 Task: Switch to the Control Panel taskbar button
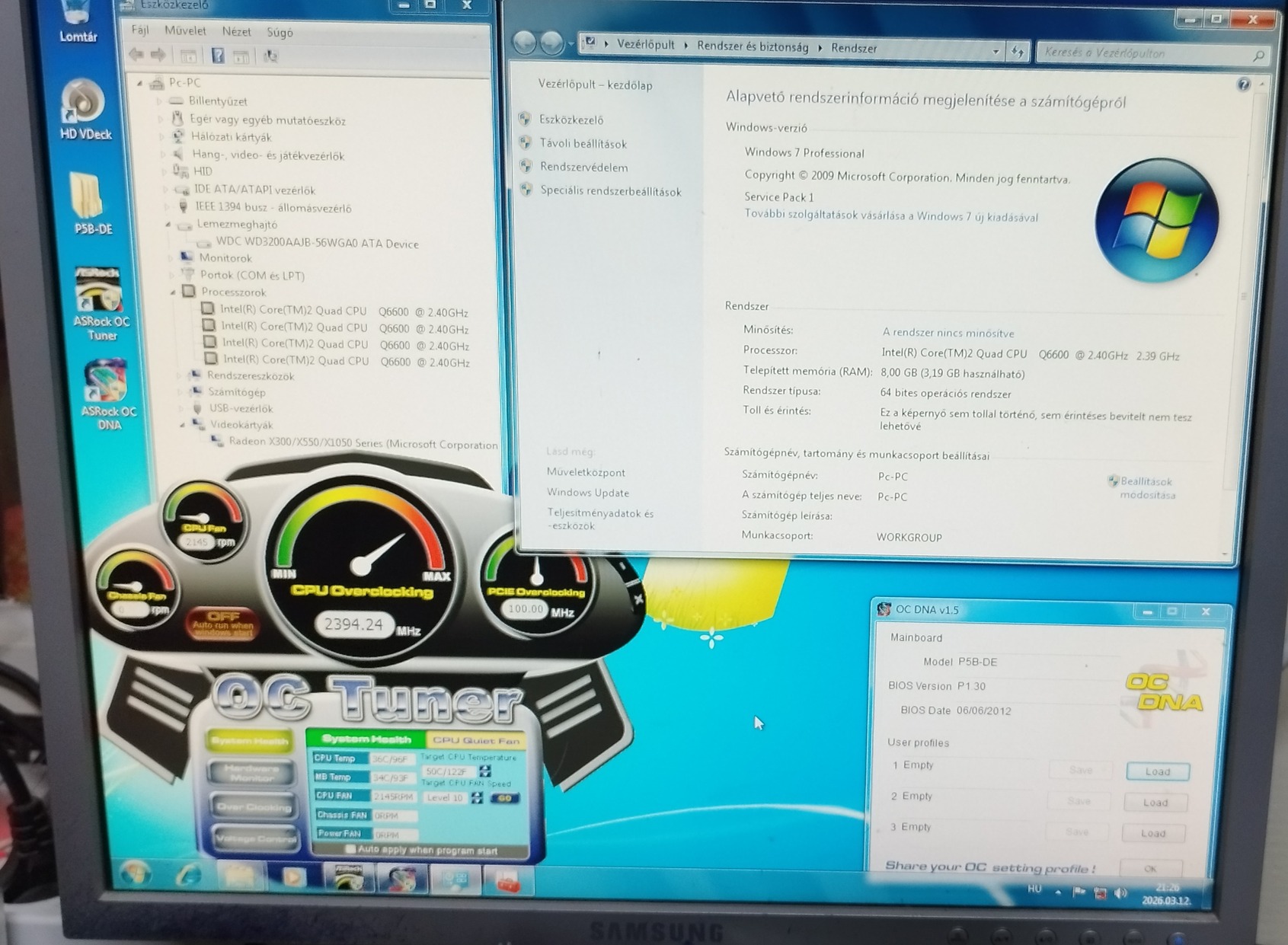pos(455,880)
